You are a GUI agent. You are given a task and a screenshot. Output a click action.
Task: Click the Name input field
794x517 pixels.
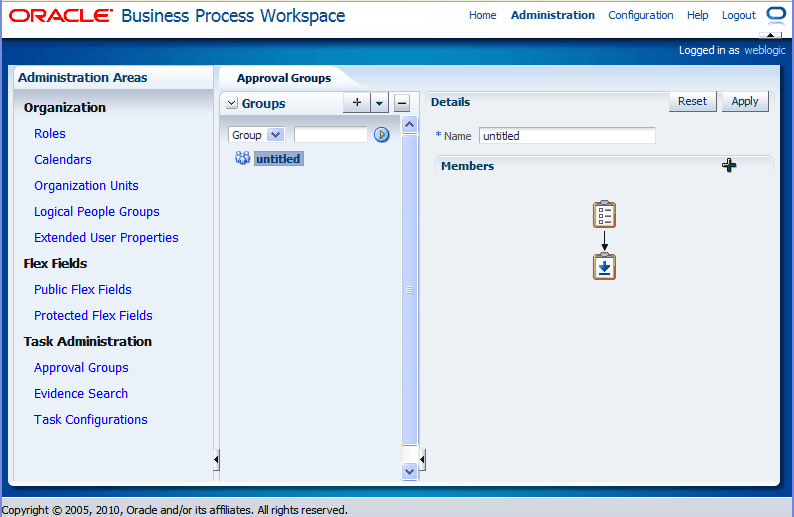click(x=567, y=136)
